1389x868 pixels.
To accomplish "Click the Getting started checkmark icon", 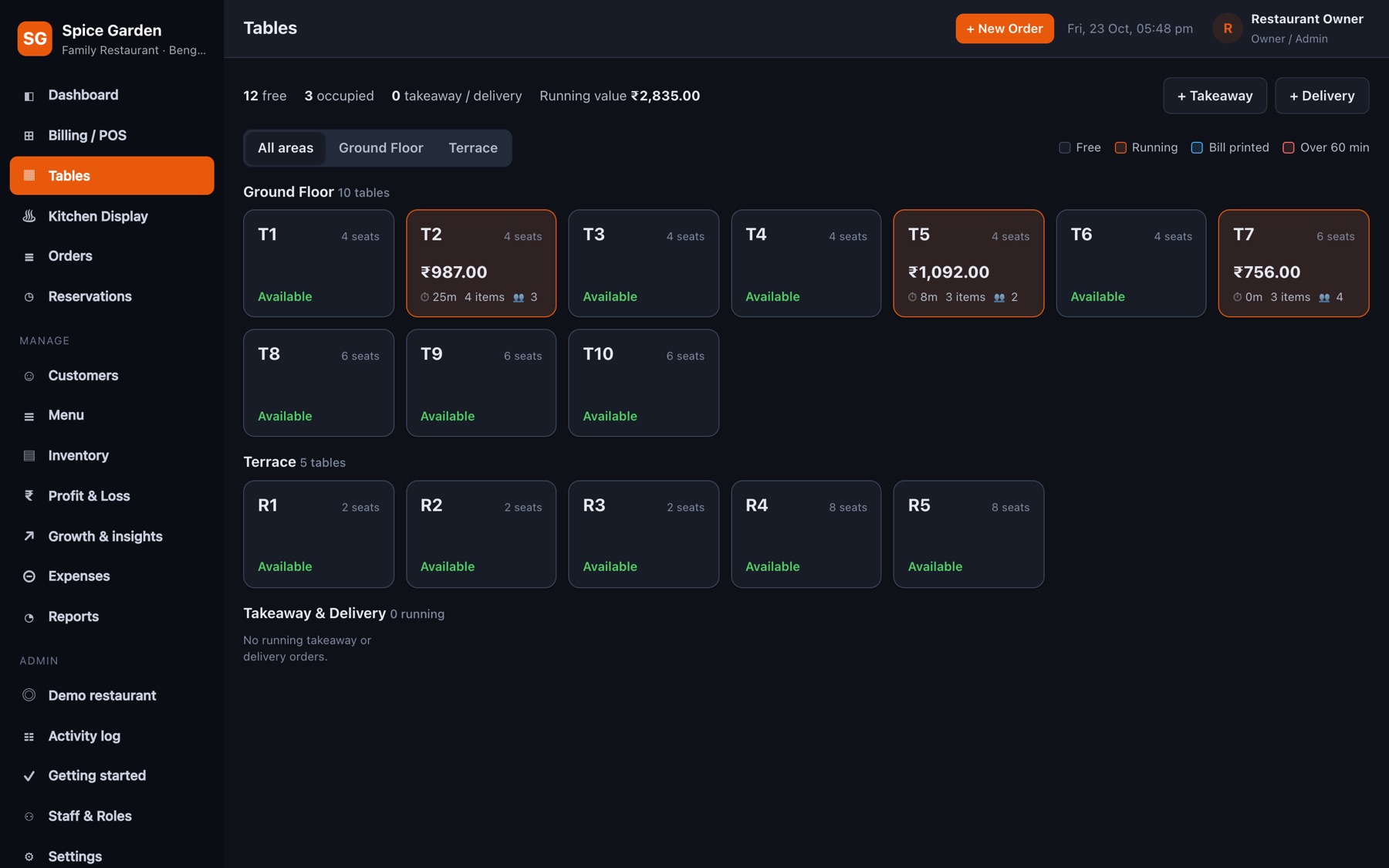I will pyautogui.click(x=29, y=776).
